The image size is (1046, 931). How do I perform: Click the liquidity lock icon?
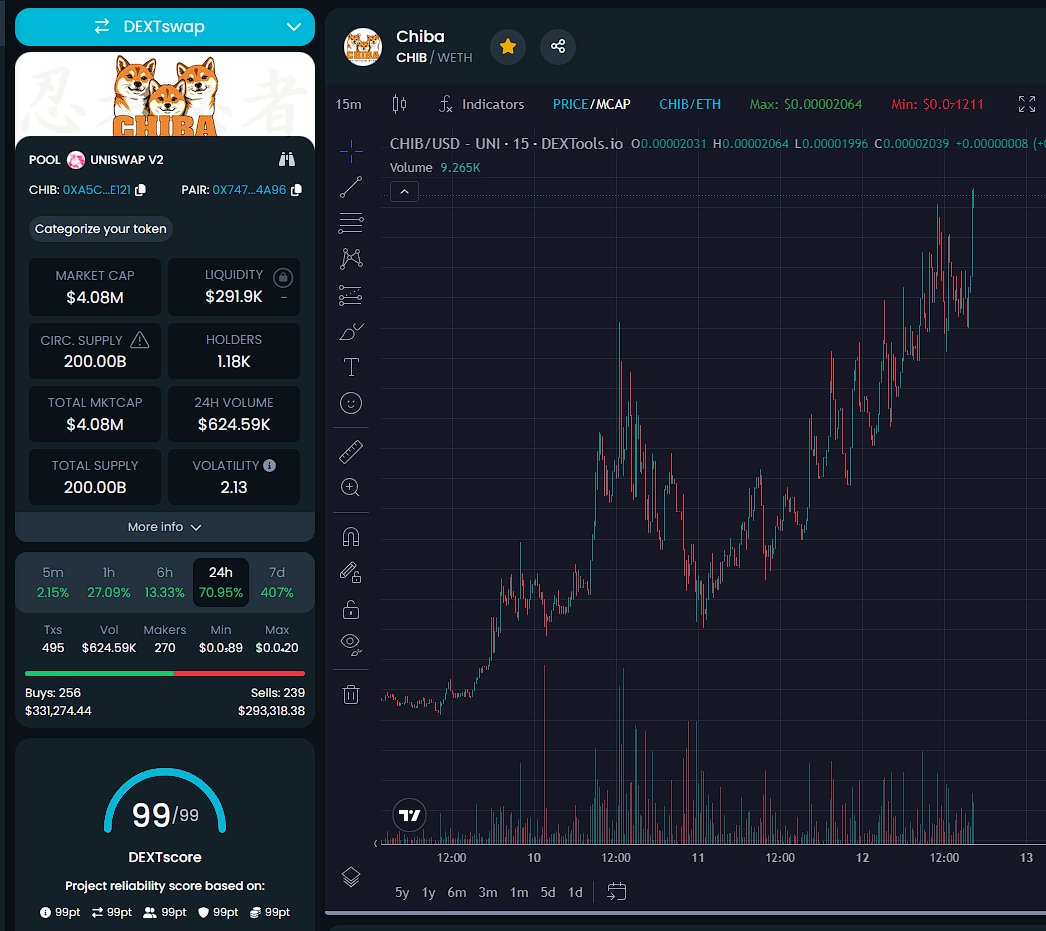283,277
